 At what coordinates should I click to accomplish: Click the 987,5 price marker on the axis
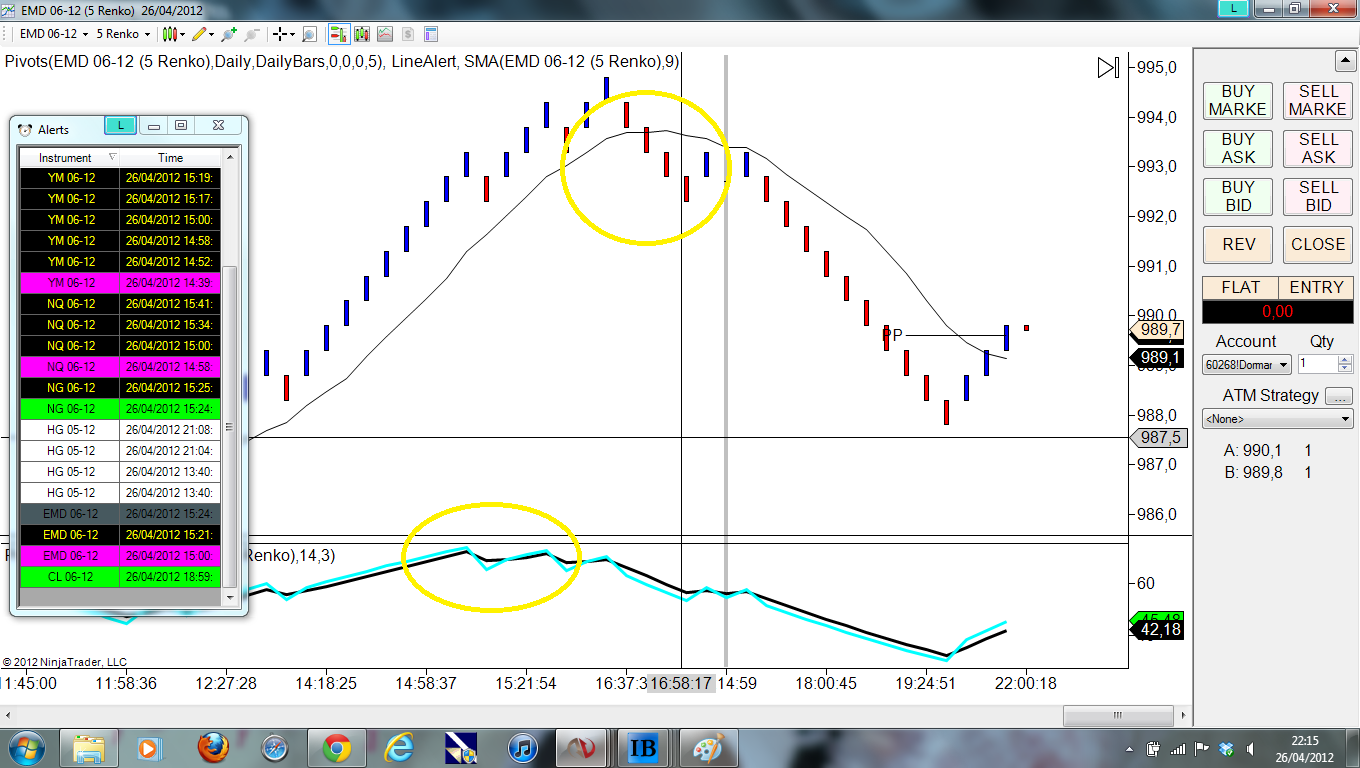pyautogui.click(x=1157, y=437)
